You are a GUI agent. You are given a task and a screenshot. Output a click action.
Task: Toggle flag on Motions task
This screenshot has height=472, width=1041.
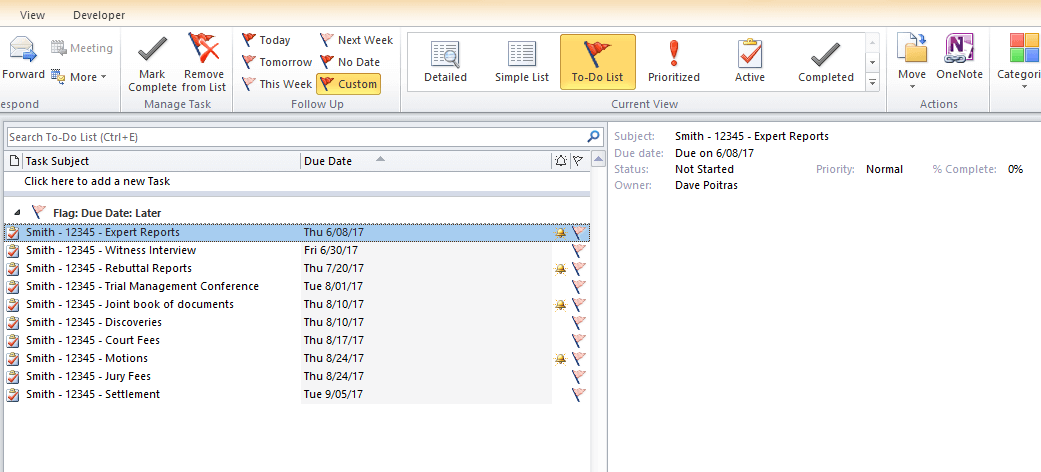[x=579, y=358]
